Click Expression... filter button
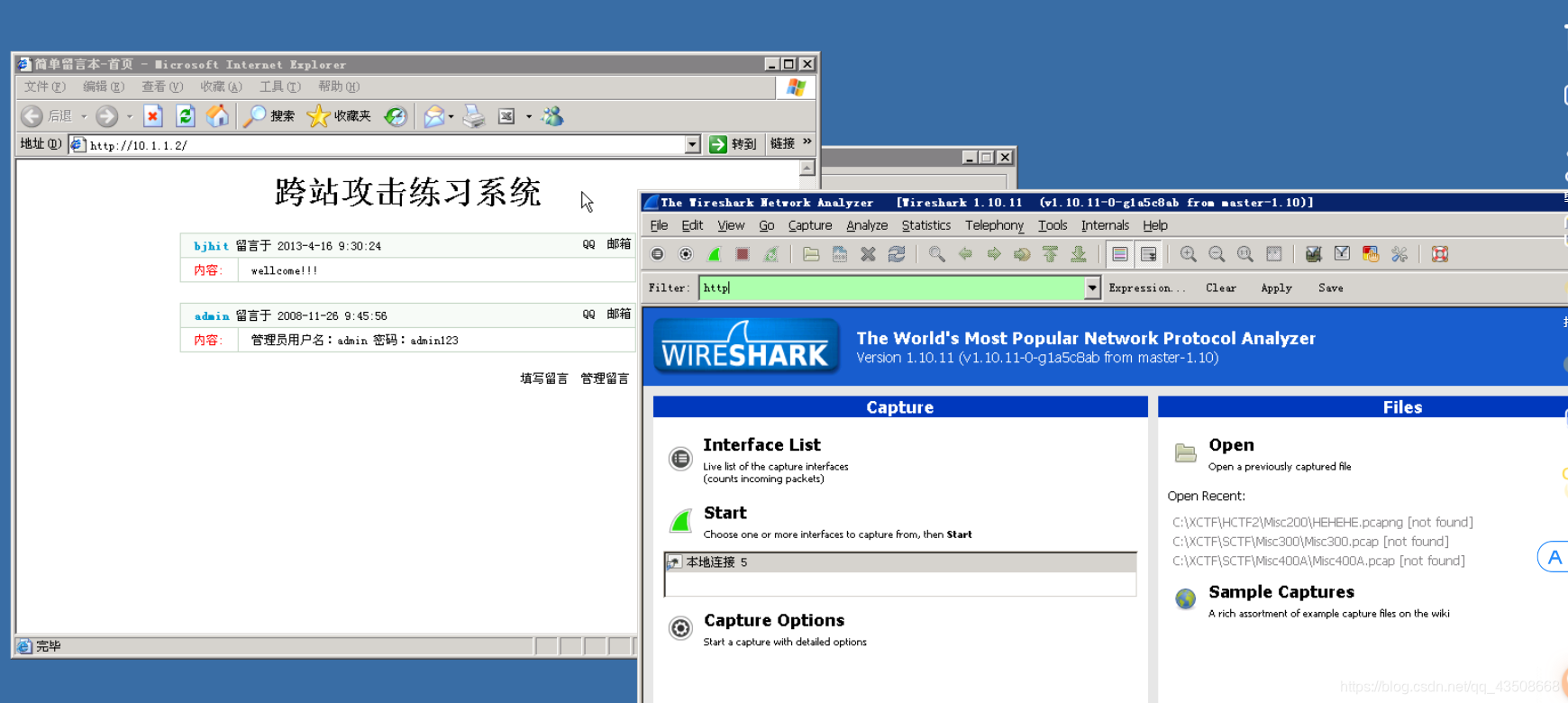Viewport: 1568px width, 703px height. point(1146,288)
